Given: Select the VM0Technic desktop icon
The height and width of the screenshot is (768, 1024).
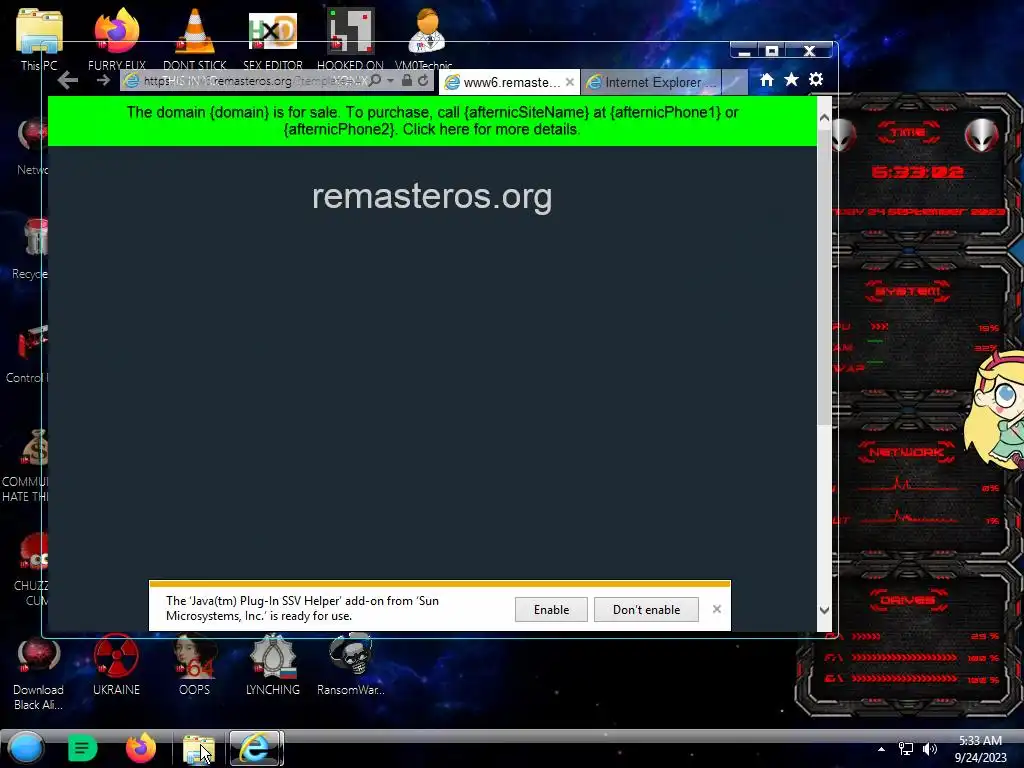Looking at the screenshot, I should coord(424,39).
